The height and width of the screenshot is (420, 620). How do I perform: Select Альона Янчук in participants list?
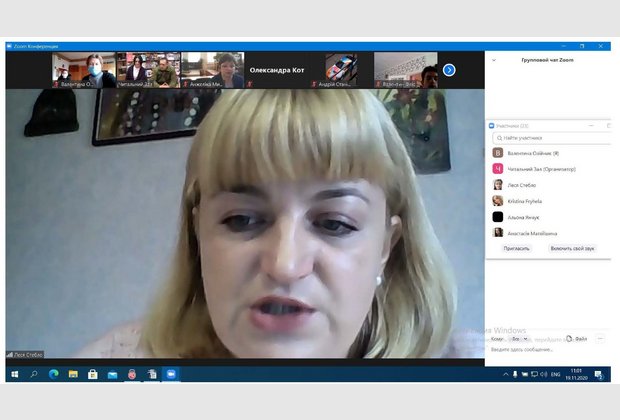(x=550, y=217)
